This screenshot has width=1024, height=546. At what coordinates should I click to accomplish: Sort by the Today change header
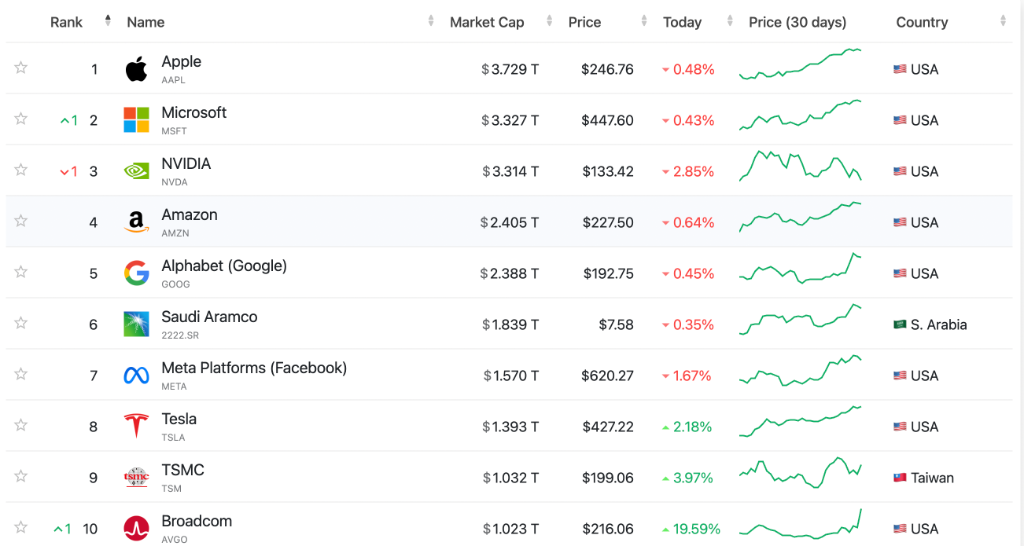(682, 22)
